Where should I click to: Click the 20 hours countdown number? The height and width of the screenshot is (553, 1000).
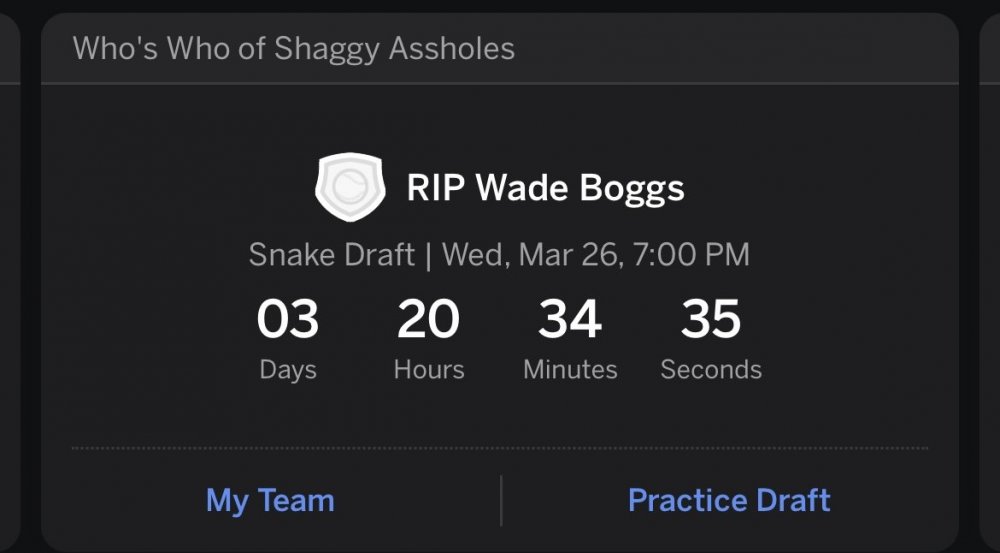point(428,320)
